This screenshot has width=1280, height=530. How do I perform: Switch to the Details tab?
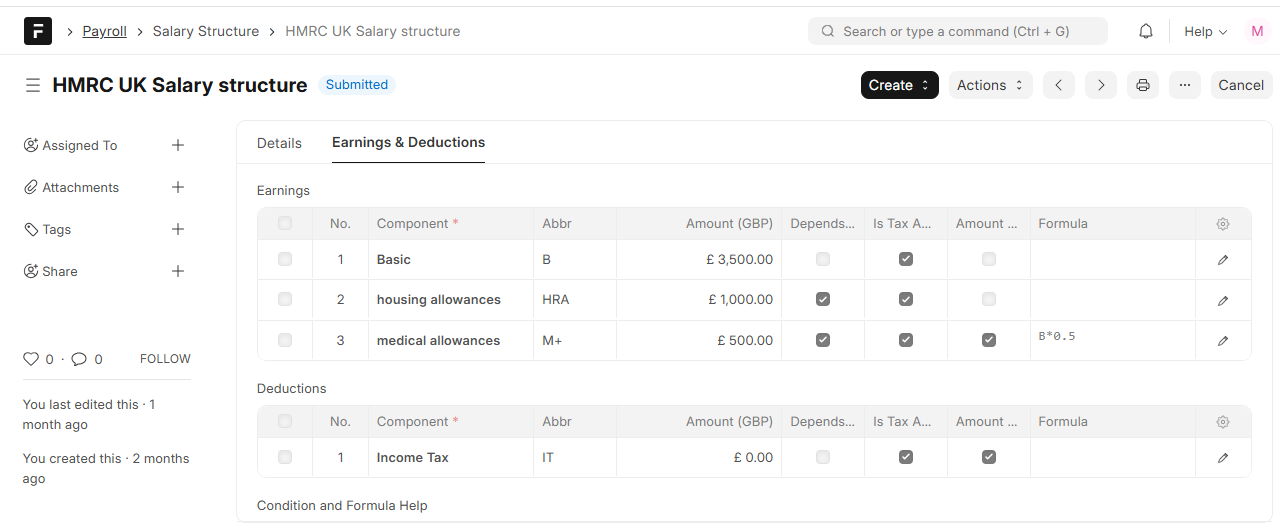tap(279, 143)
